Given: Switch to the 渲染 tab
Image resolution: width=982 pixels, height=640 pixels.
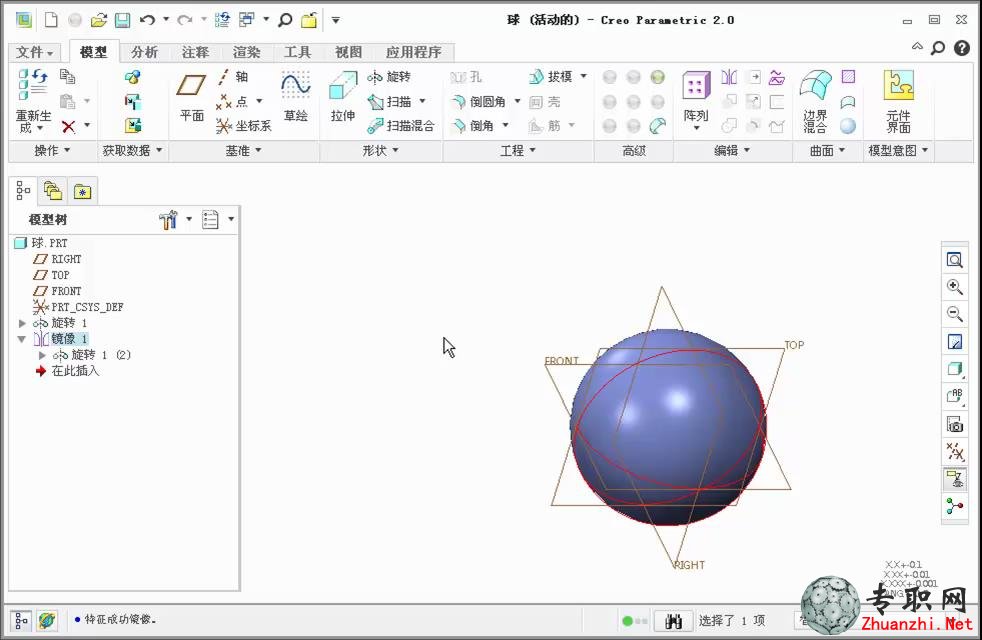Looking at the screenshot, I should click(246, 52).
